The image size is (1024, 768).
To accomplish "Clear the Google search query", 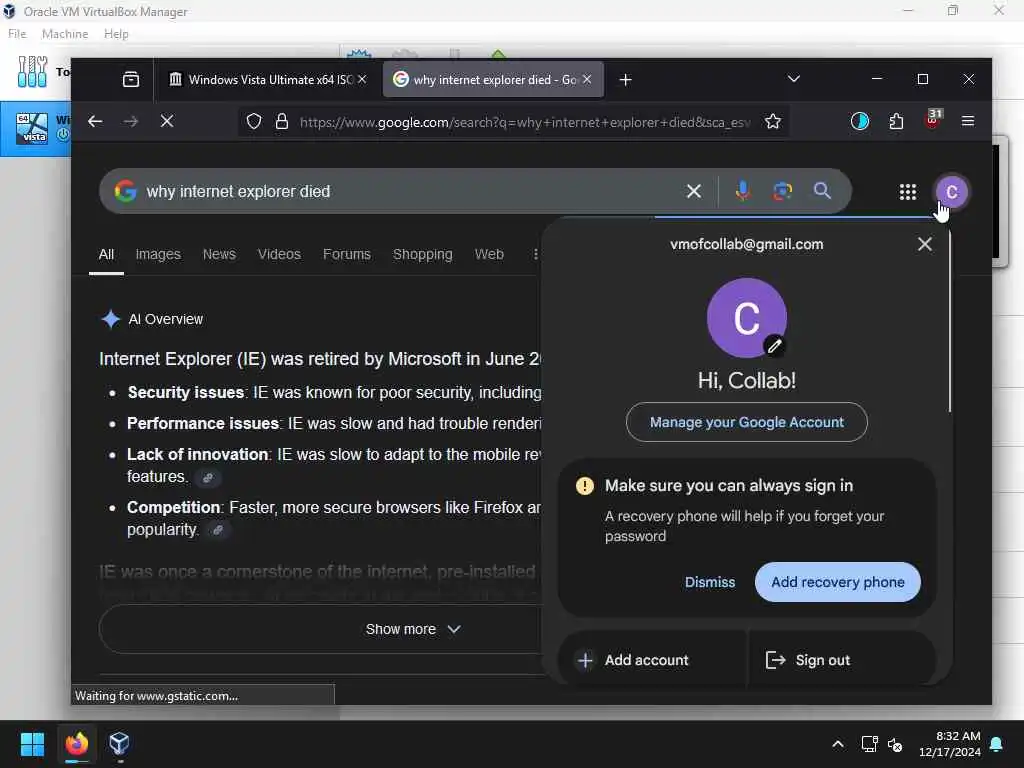I will point(694,191).
